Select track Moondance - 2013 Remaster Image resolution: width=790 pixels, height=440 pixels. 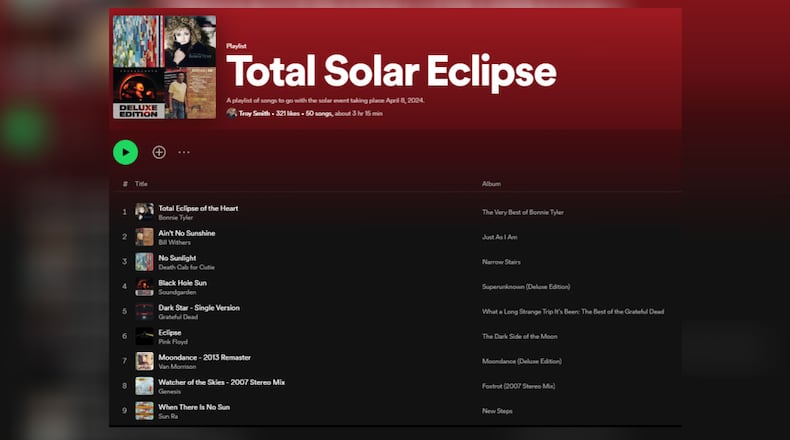tap(204, 357)
